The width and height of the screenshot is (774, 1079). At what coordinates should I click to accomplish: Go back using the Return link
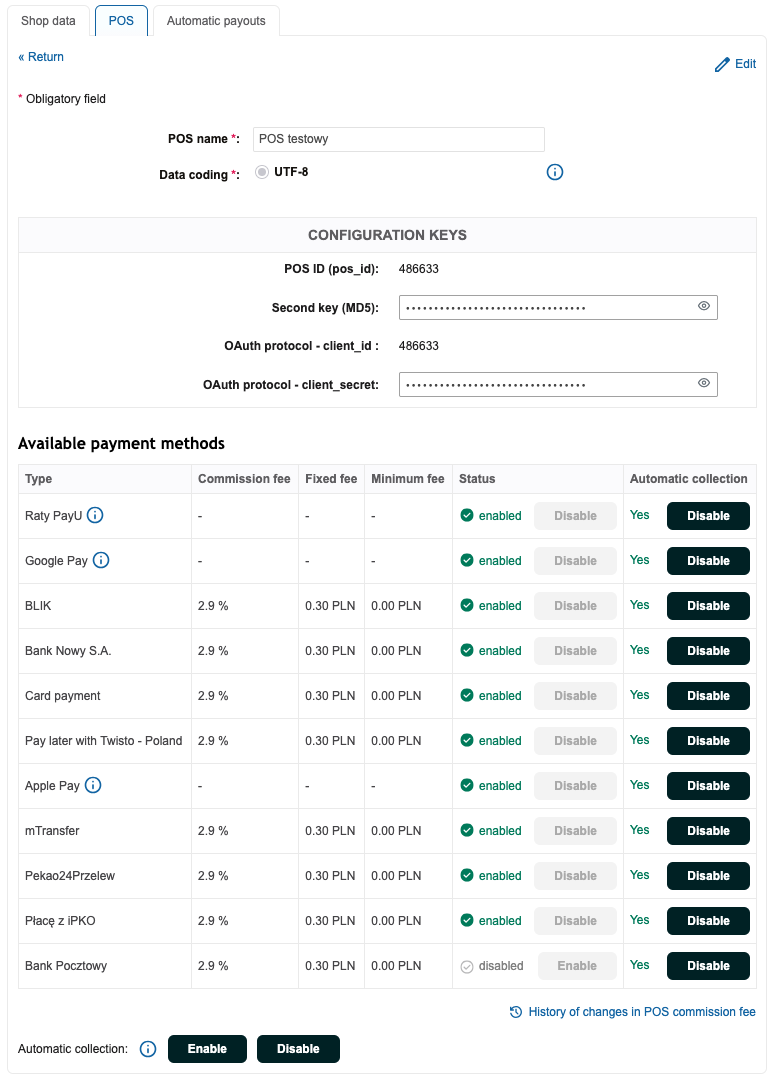(x=41, y=57)
